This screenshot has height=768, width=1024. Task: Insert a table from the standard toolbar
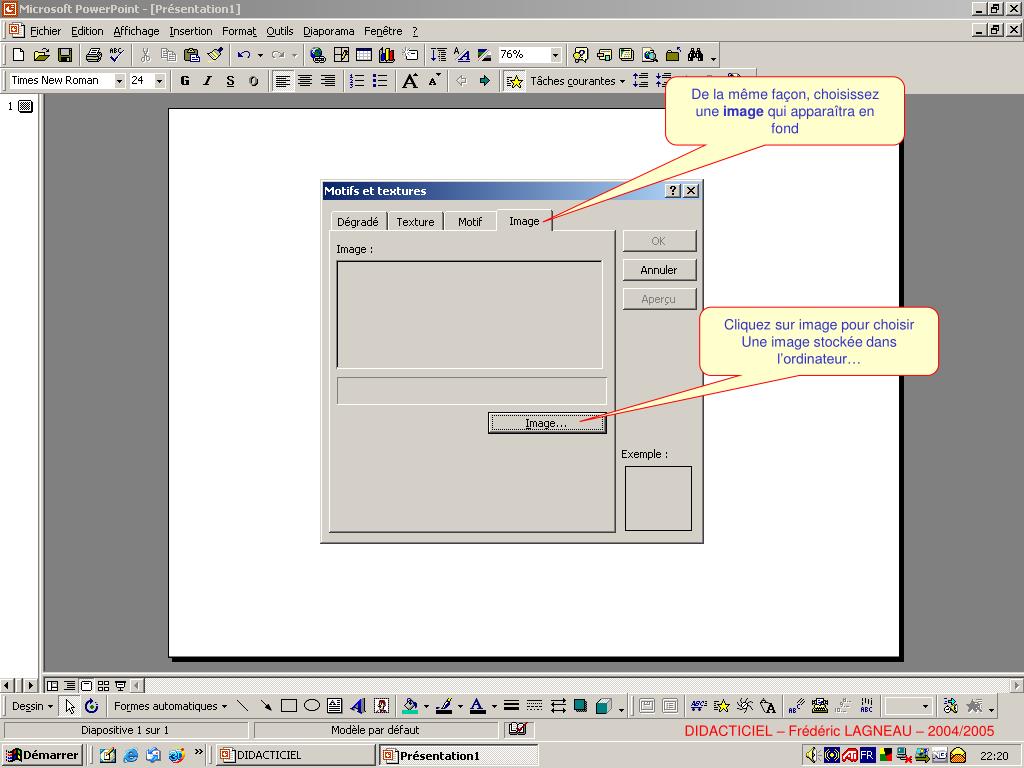click(364, 55)
